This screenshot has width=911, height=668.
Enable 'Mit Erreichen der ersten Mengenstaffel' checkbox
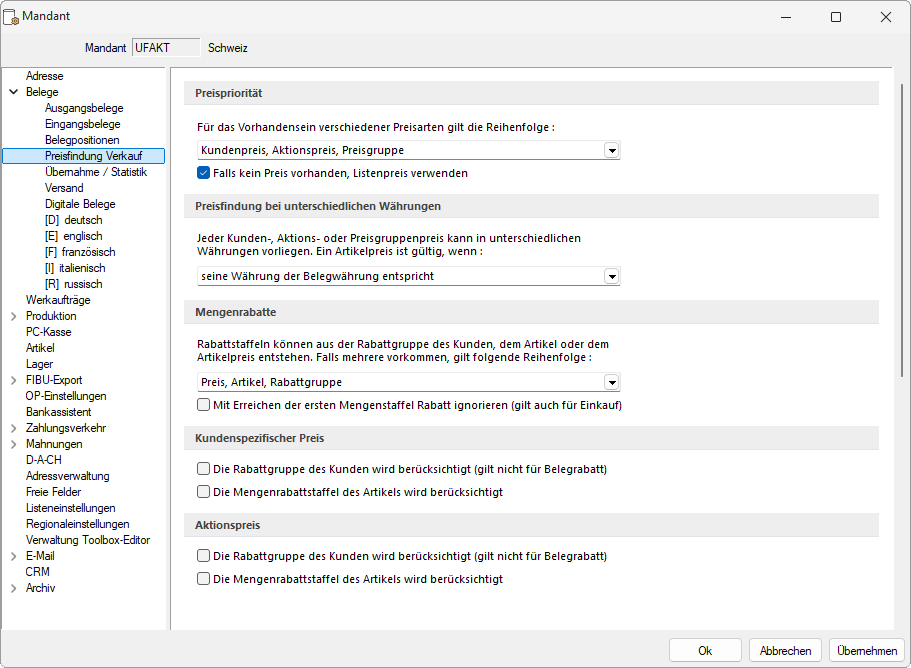click(x=204, y=405)
